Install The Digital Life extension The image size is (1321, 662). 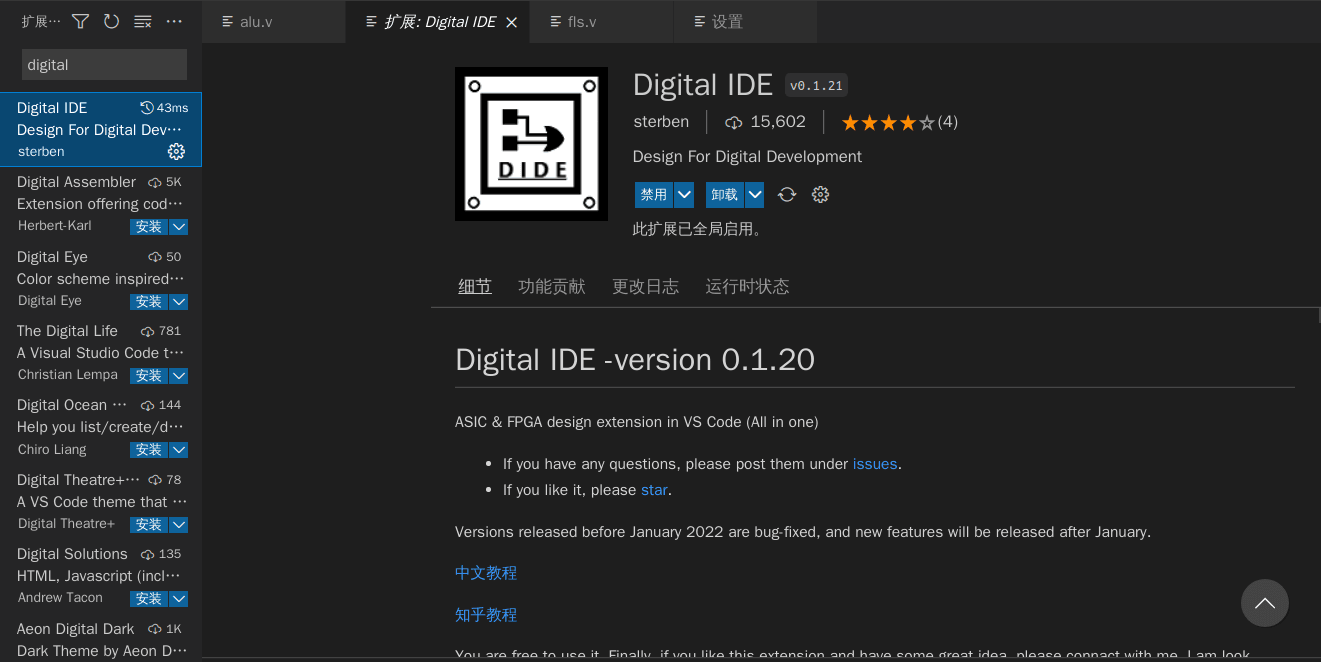[149, 376]
